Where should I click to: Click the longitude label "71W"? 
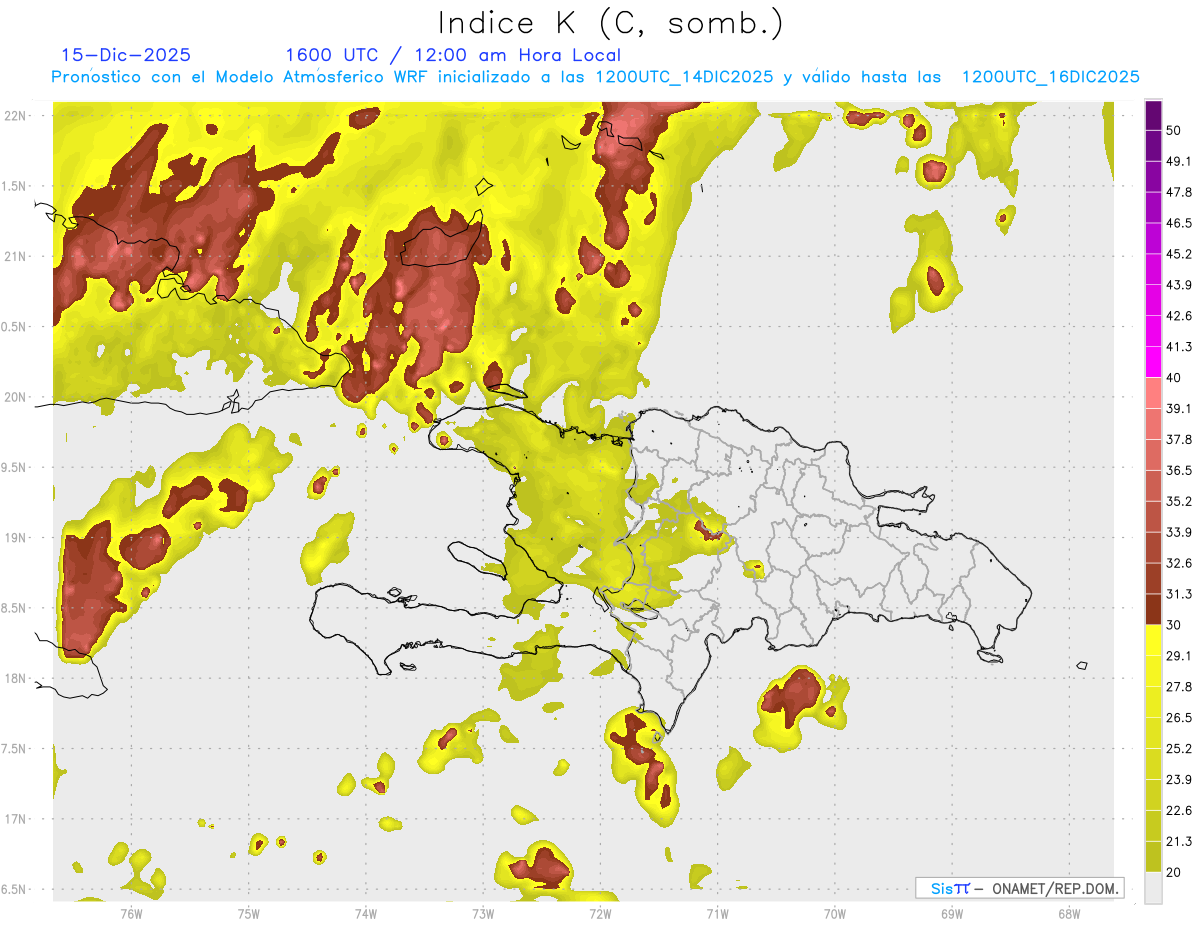717,913
